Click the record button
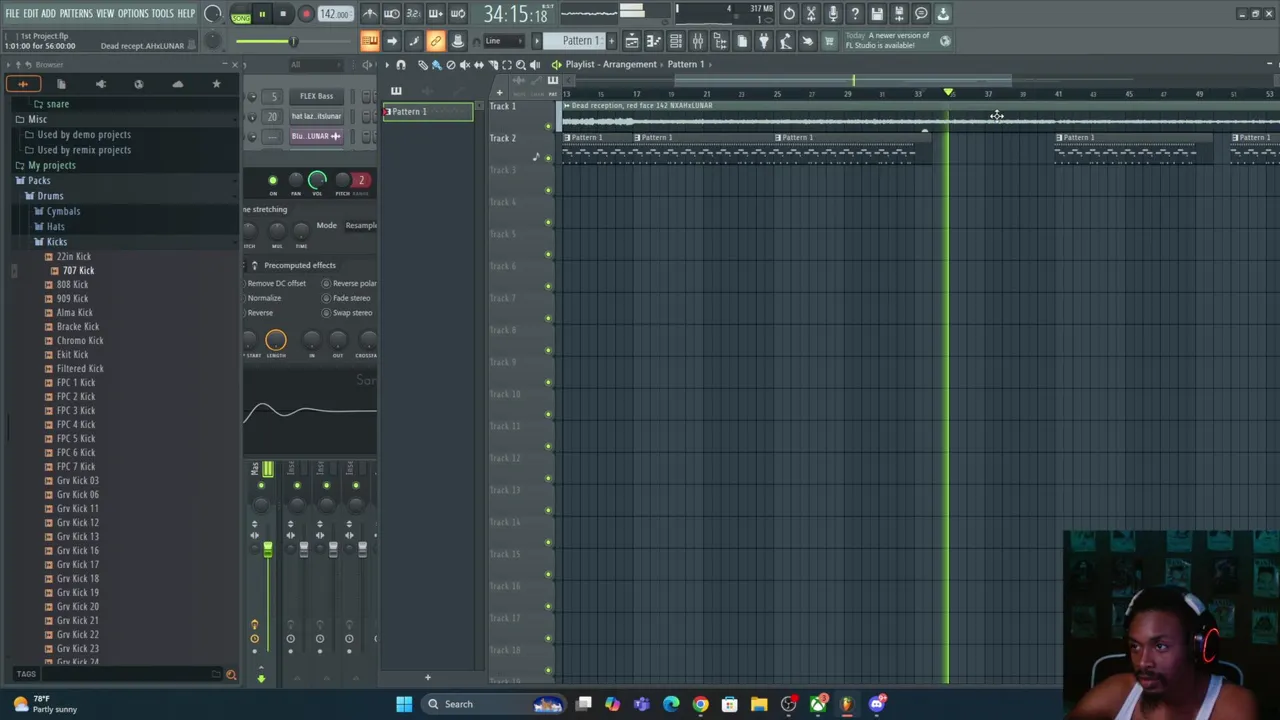The height and width of the screenshot is (720, 1280). coord(306,14)
